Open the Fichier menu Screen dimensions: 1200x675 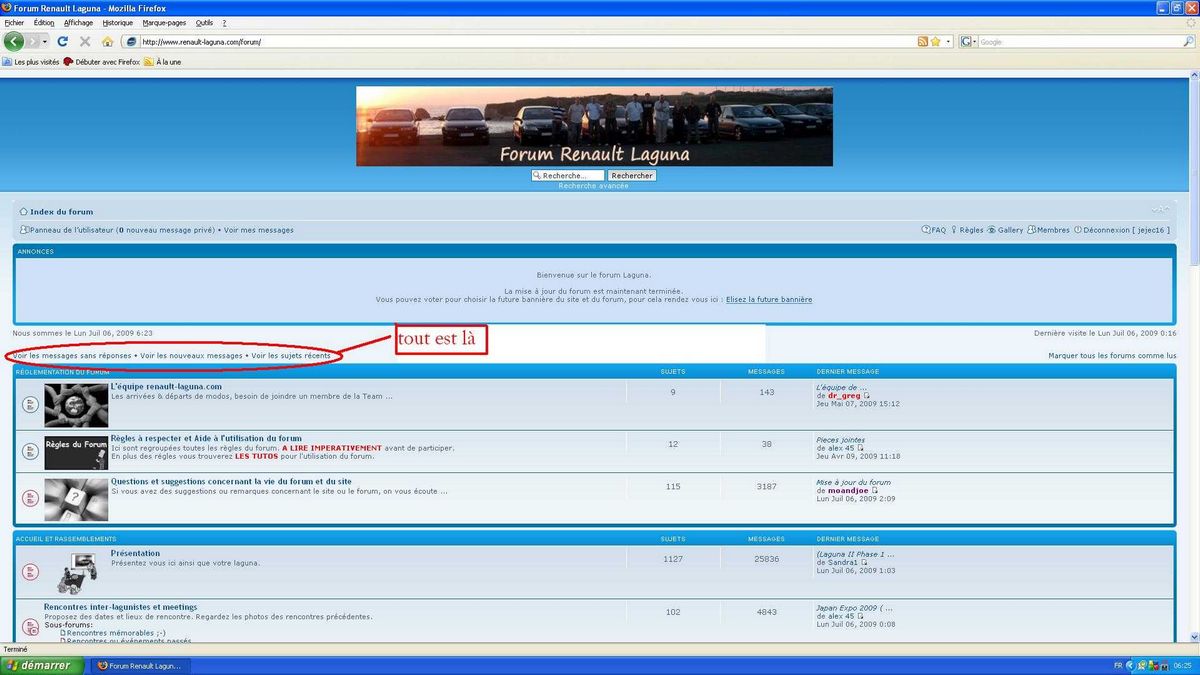[x=14, y=22]
